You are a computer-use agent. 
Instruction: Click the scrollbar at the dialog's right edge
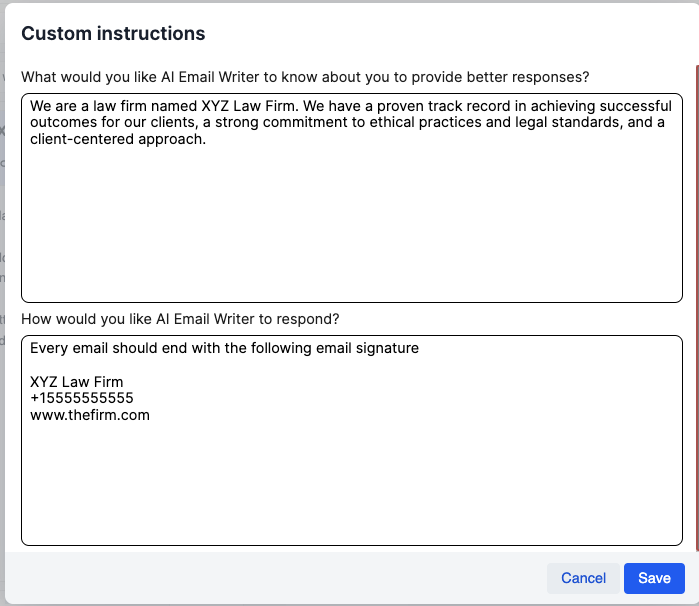tap(696, 300)
